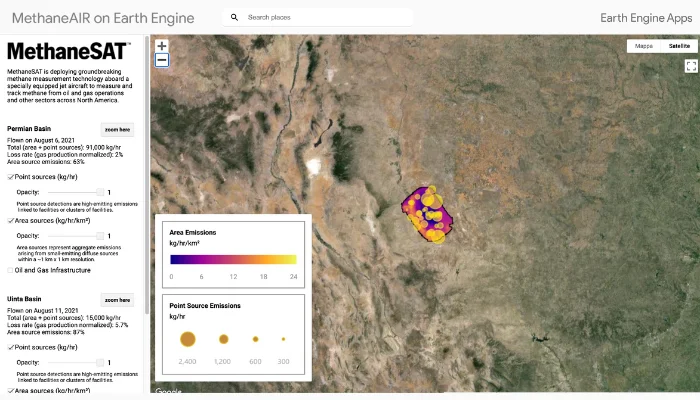Zoom to the Permian Basin
700x400 pixels.
117,129
